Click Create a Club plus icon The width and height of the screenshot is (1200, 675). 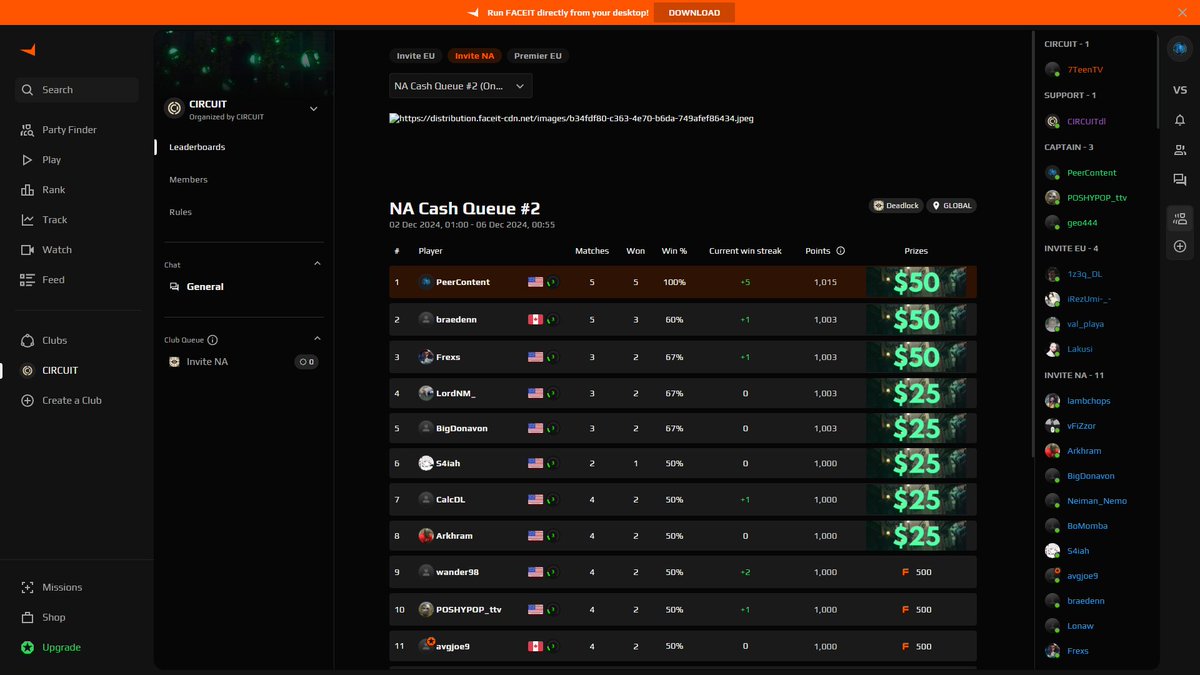pos(28,401)
